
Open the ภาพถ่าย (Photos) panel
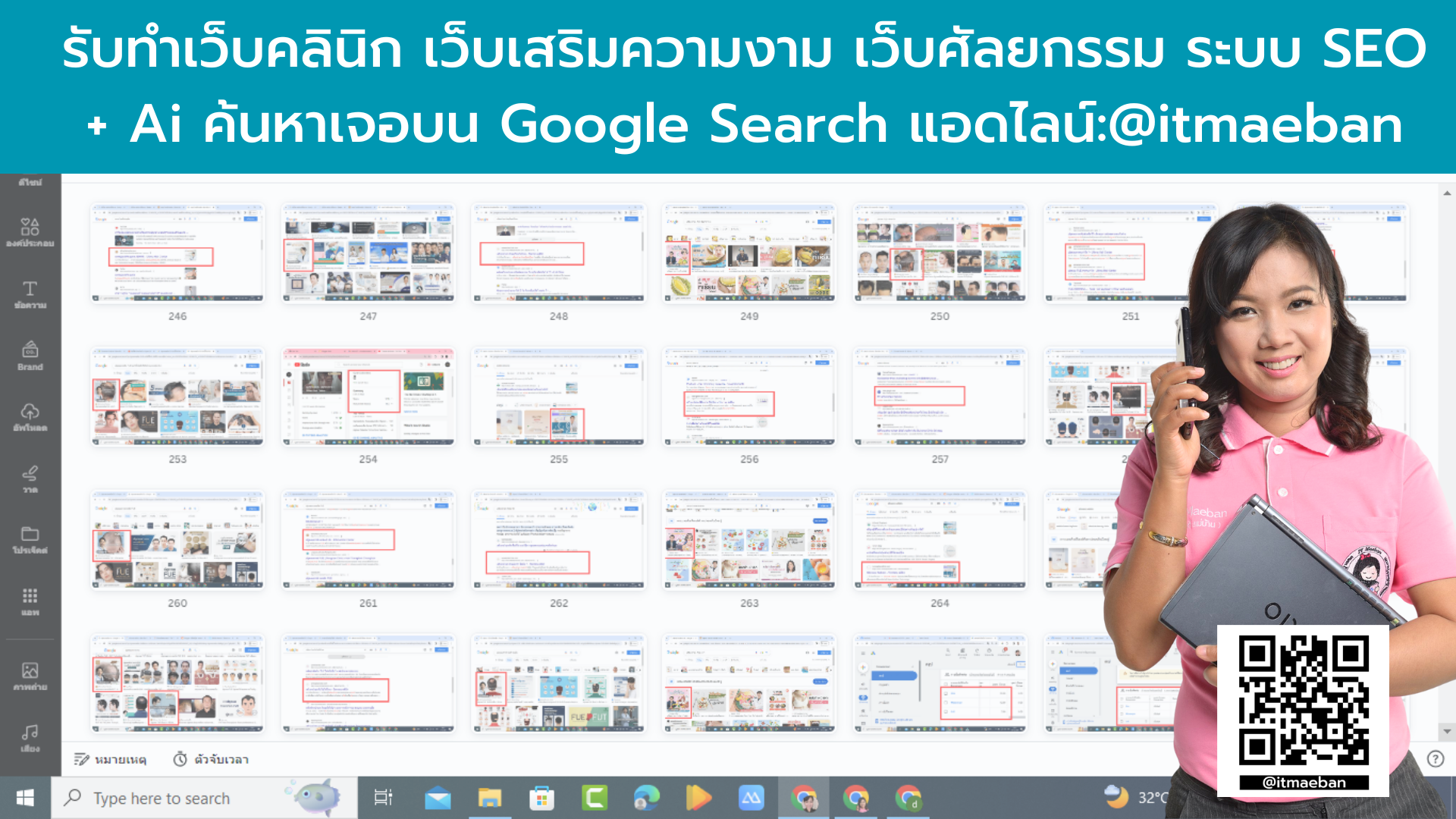tap(30, 675)
